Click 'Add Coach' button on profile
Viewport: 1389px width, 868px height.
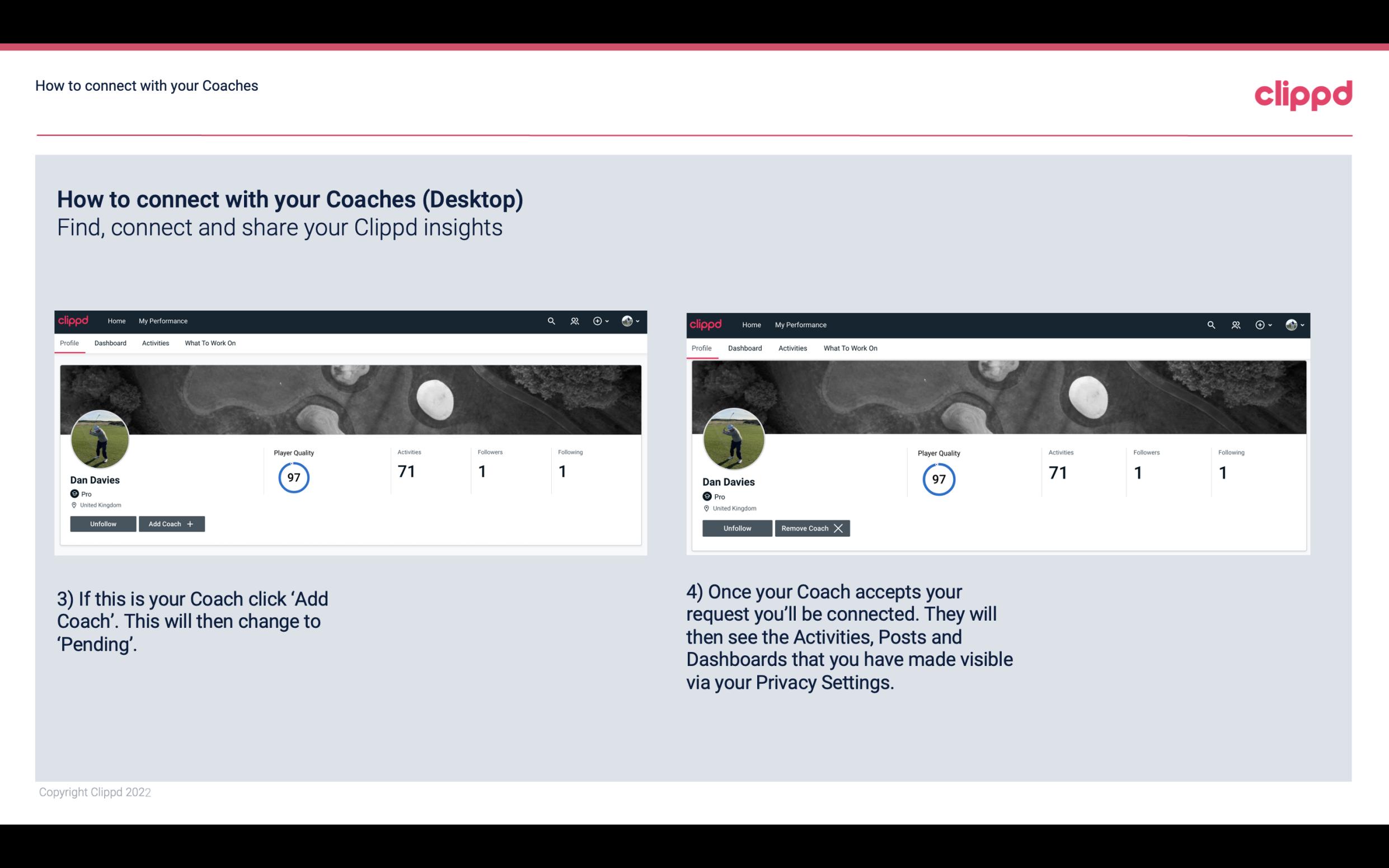(x=171, y=523)
